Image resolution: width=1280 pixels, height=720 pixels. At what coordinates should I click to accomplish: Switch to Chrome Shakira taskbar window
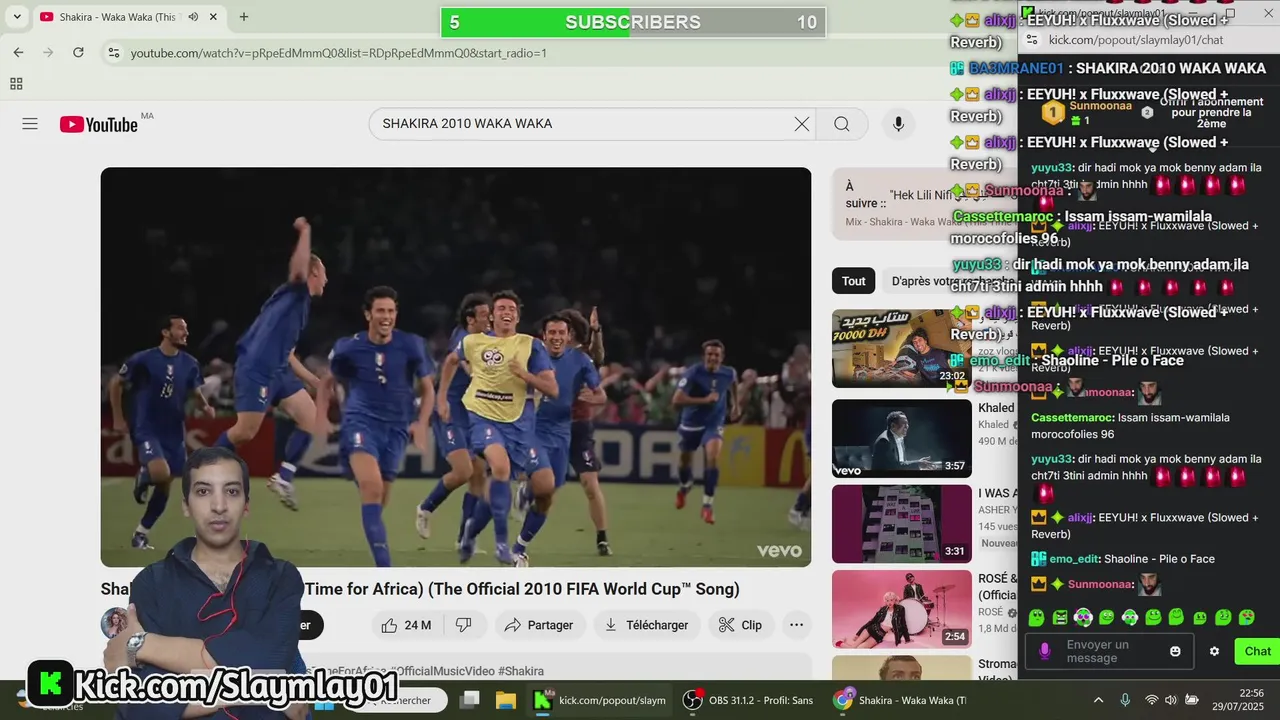point(900,700)
